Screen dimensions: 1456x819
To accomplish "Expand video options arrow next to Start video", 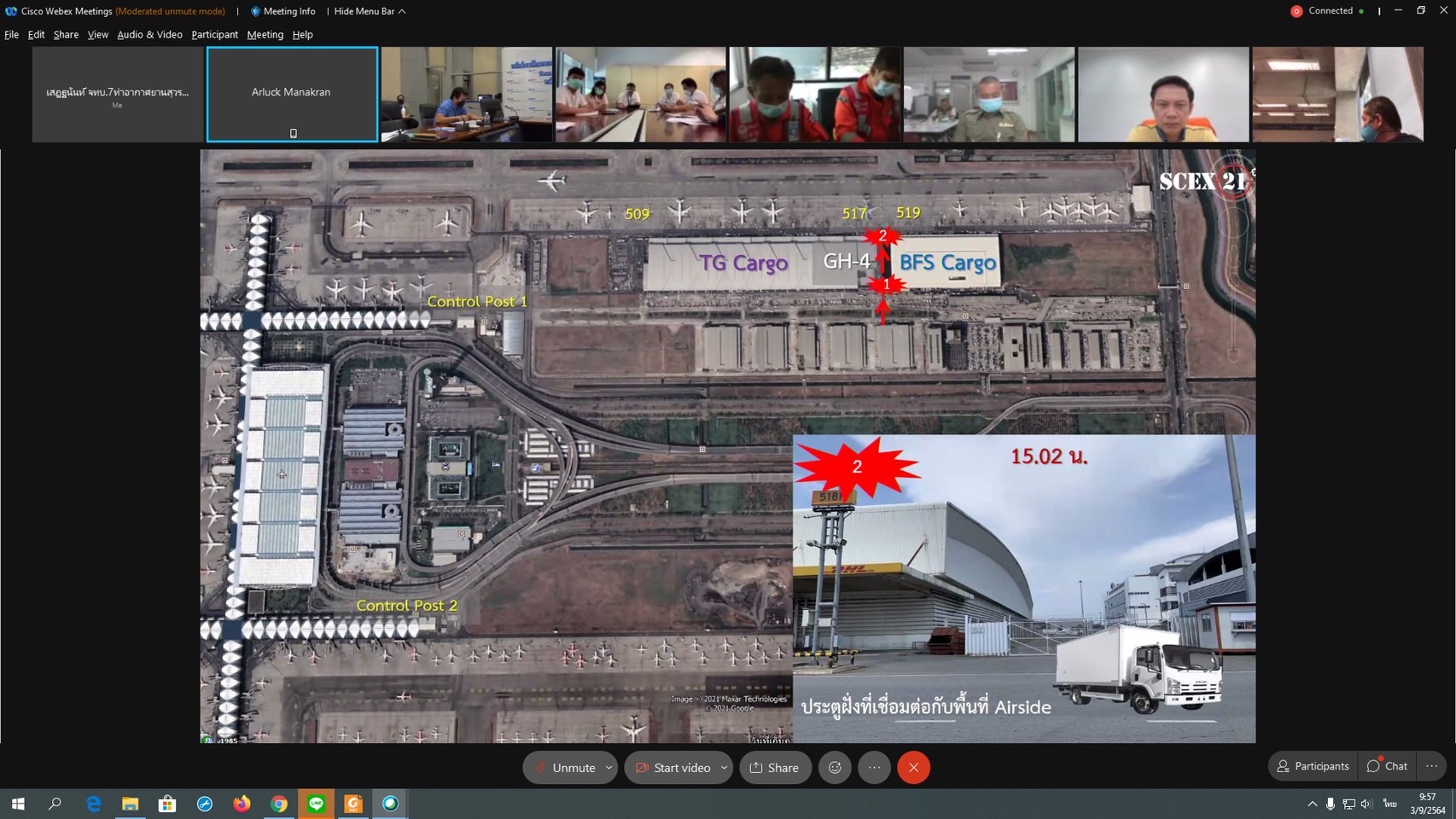I will pyautogui.click(x=724, y=767).
